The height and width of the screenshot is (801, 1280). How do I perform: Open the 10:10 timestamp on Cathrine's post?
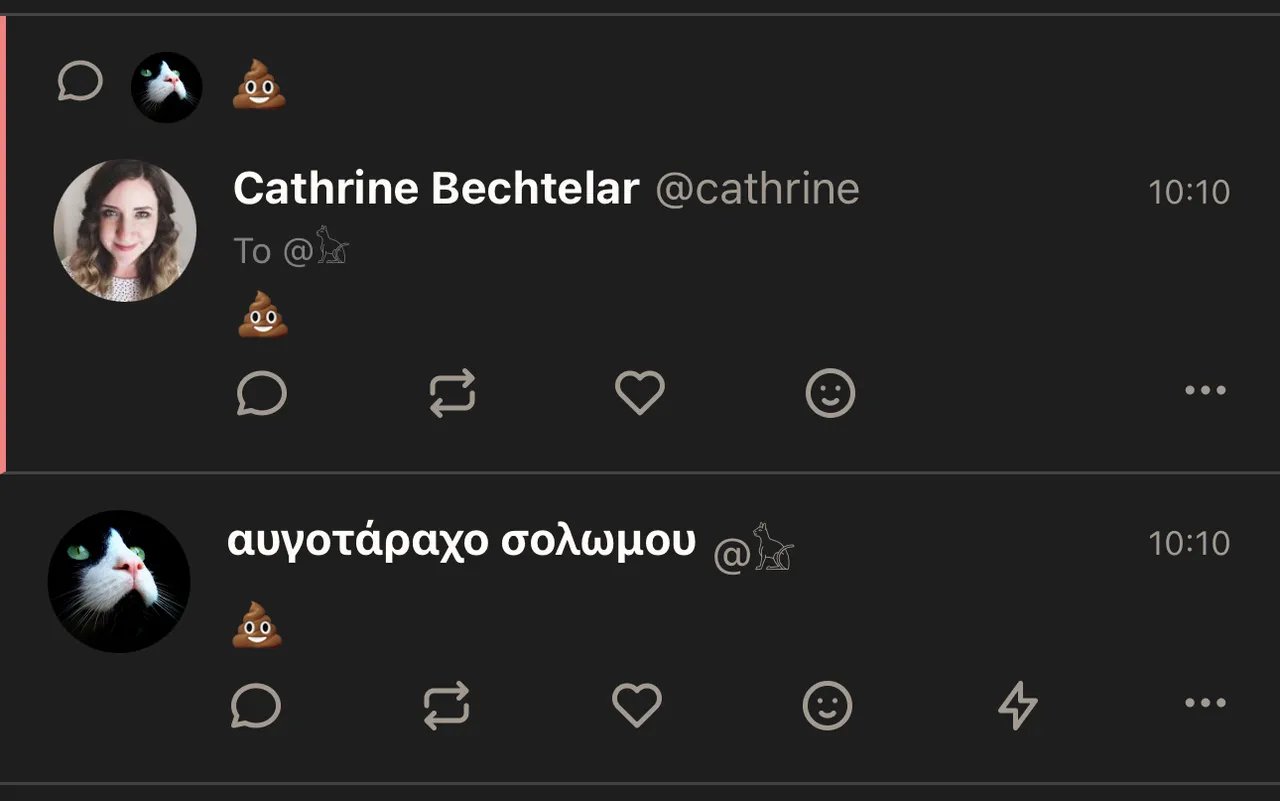1189,191
